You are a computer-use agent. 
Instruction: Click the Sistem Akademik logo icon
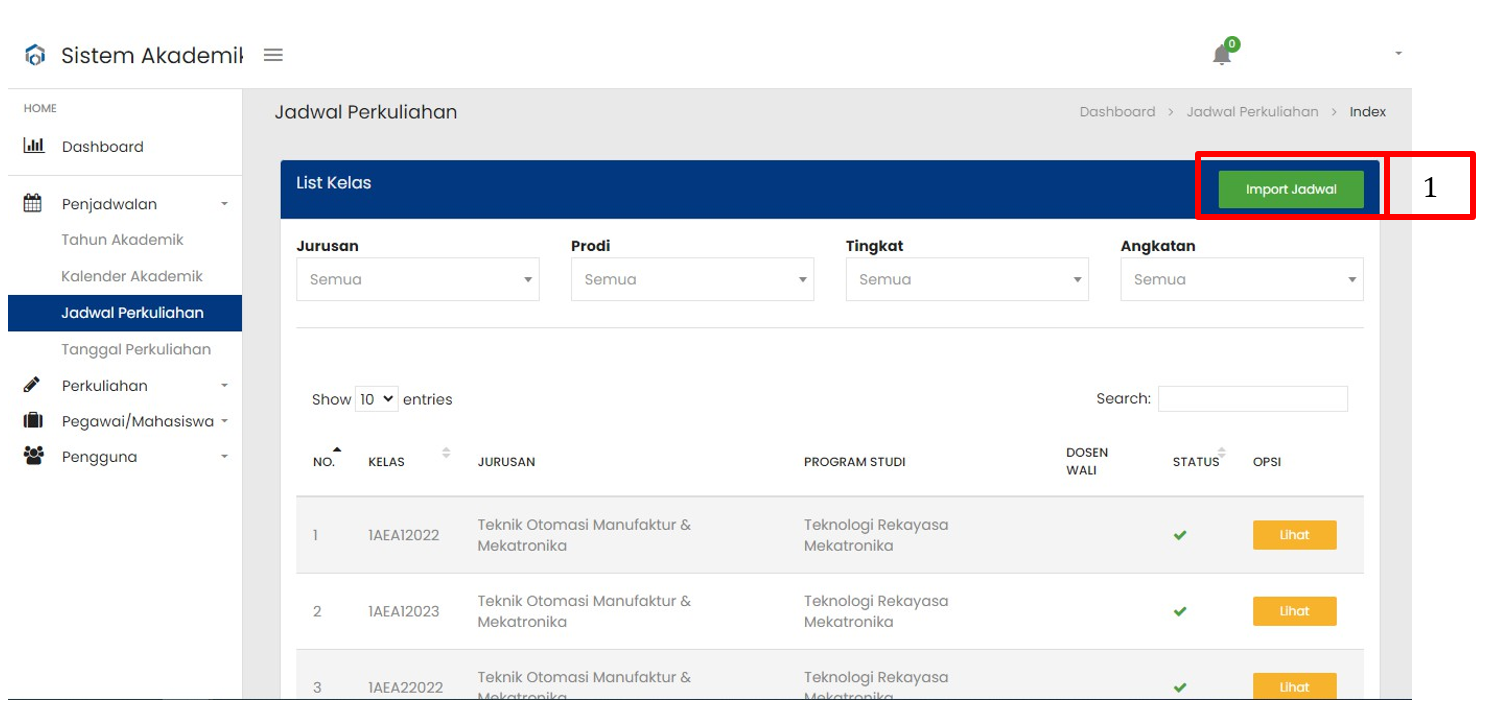click(35, 55)
